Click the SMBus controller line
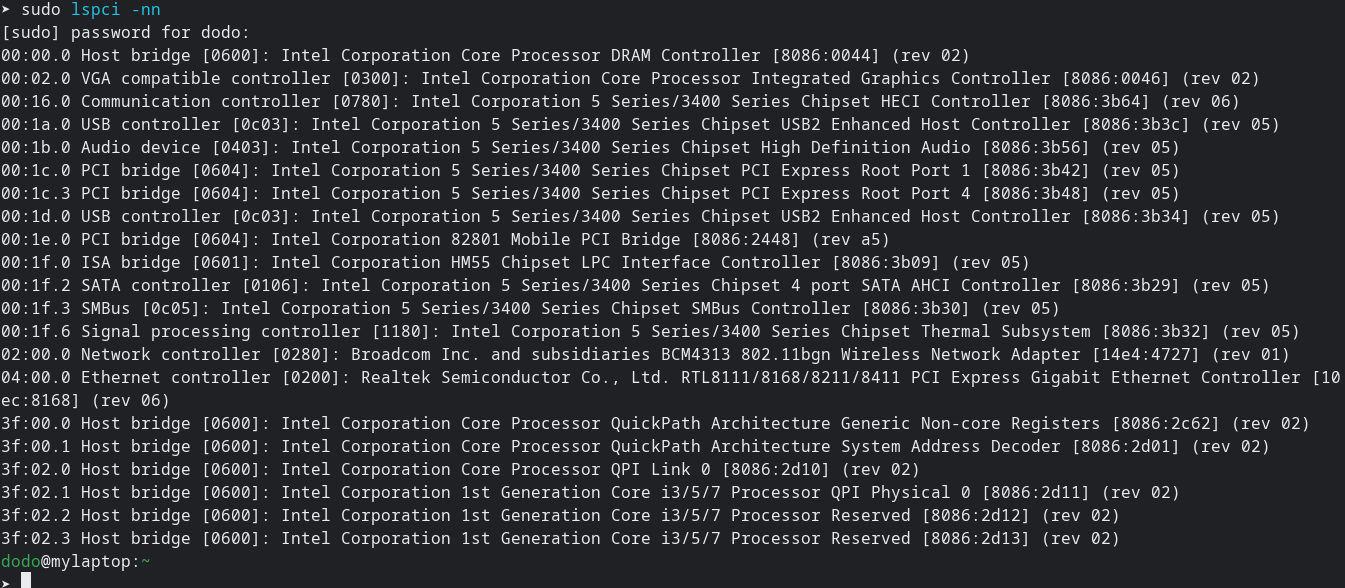 point(530,308)
